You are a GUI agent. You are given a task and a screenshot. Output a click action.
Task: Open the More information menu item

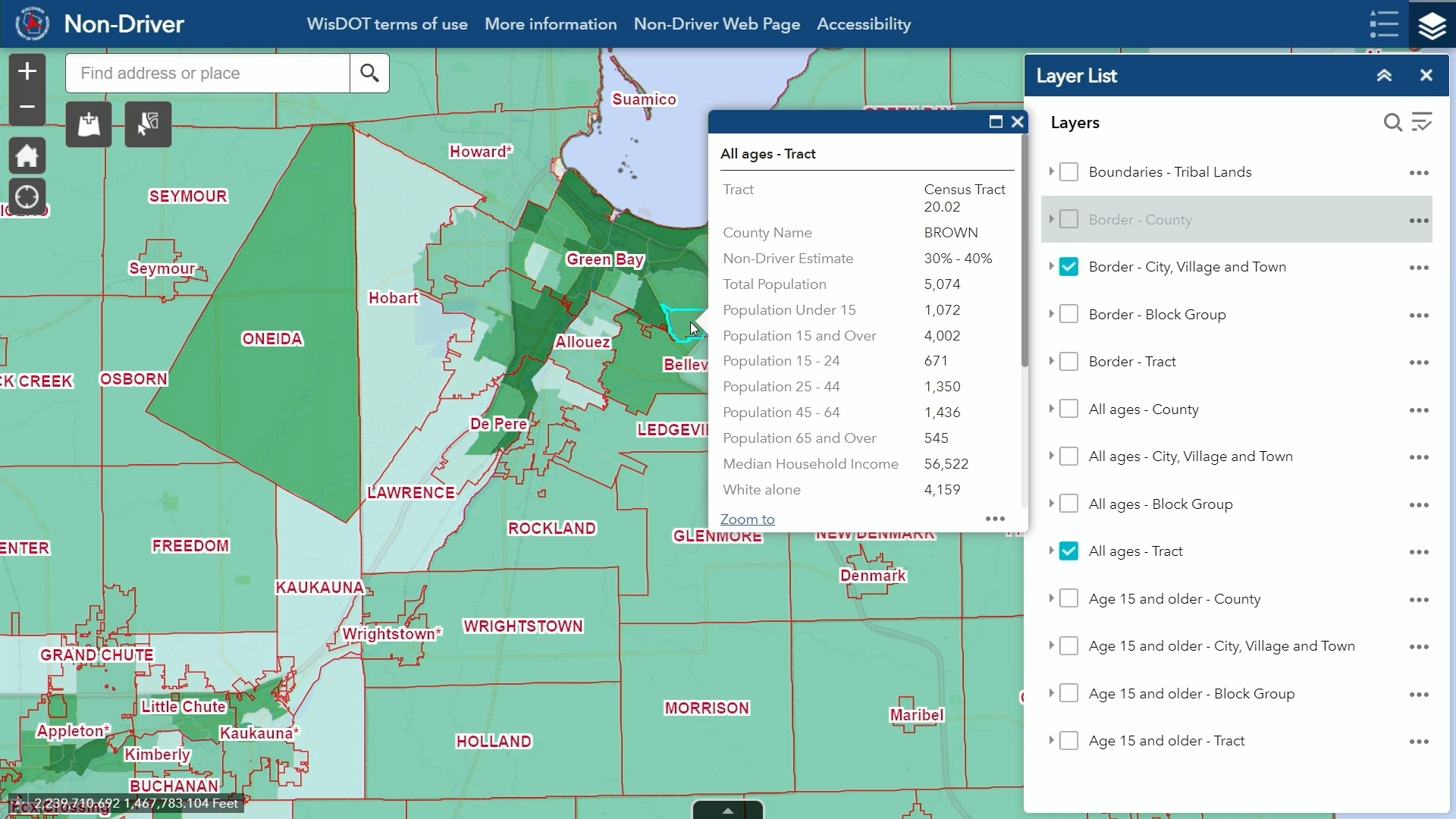tap(551, 24)
